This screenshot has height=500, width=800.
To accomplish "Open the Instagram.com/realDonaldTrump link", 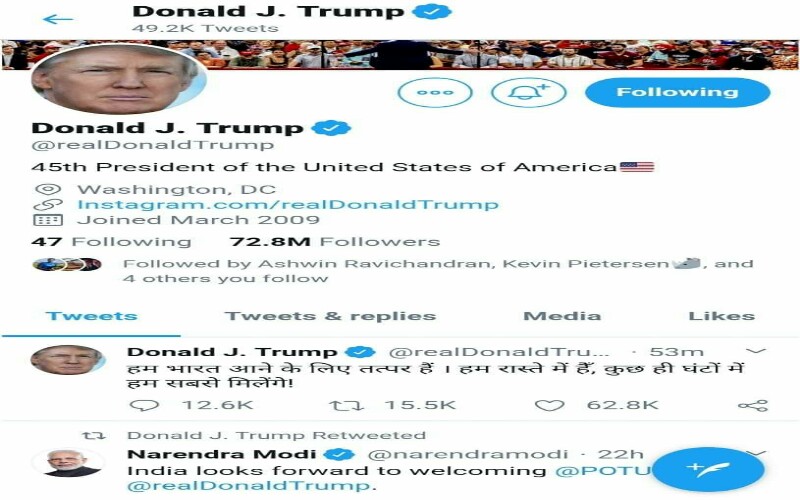I will [x=288, y=205].
